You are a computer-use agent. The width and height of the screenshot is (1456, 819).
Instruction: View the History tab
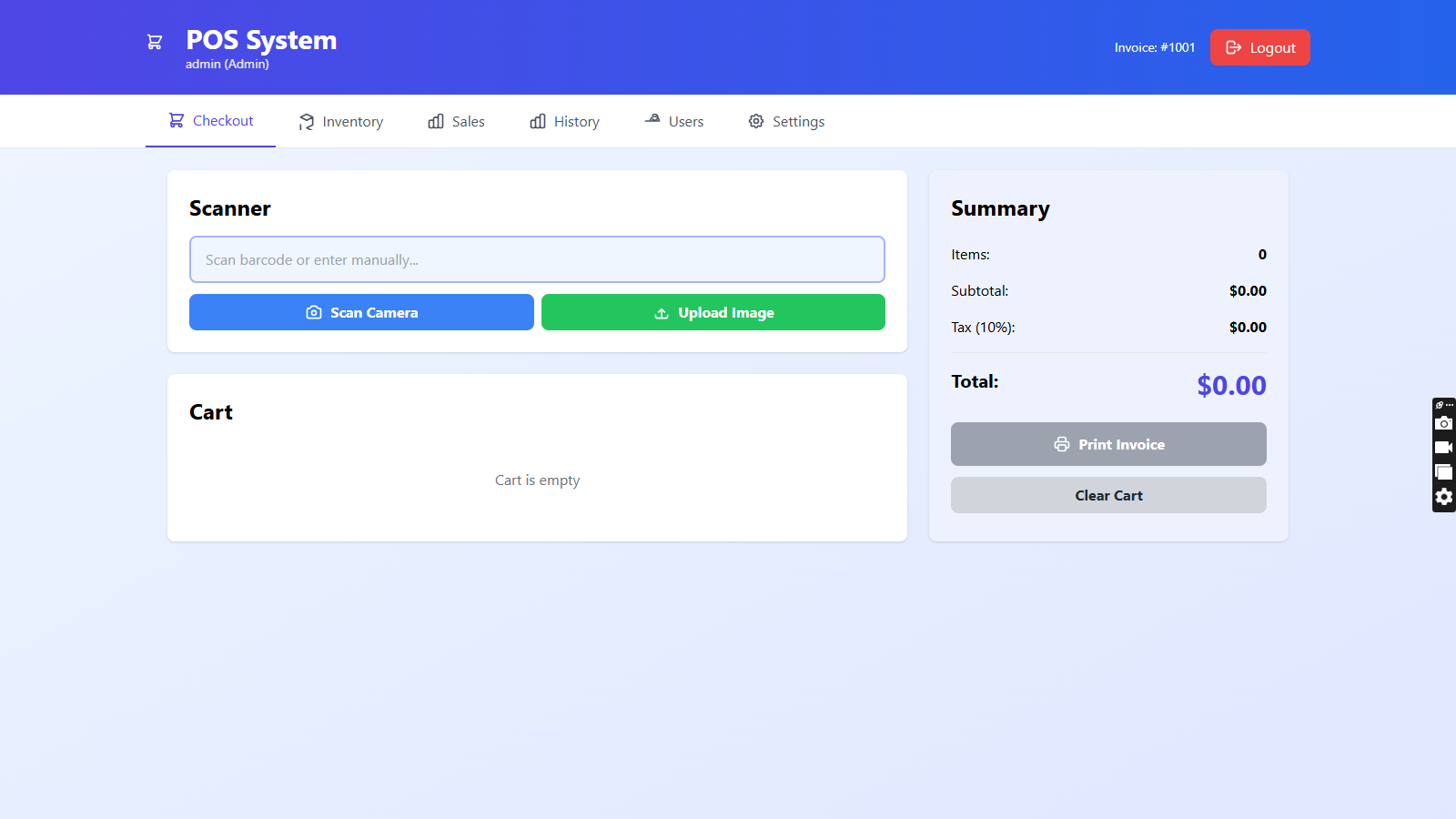(x=564, y=122)
